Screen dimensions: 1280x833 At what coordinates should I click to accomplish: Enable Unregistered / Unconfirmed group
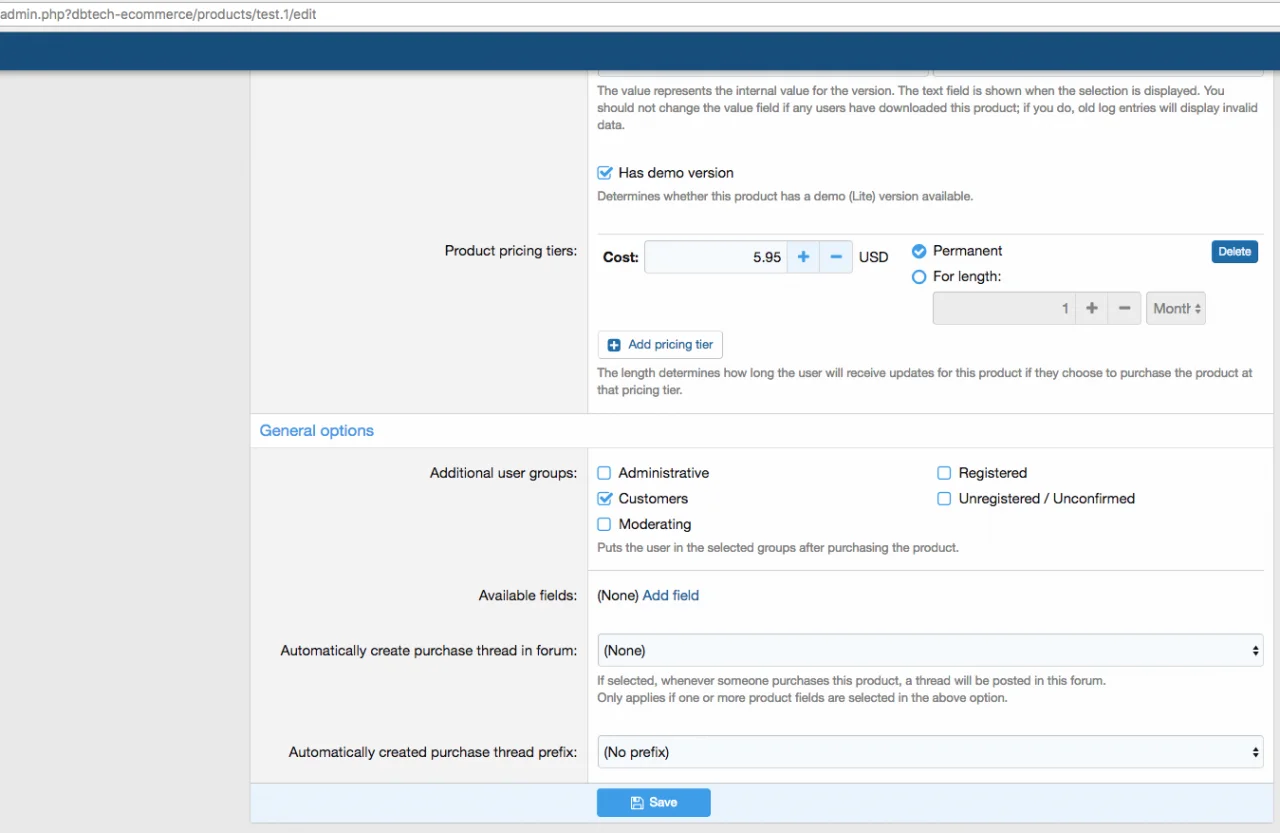click(944, 499)
